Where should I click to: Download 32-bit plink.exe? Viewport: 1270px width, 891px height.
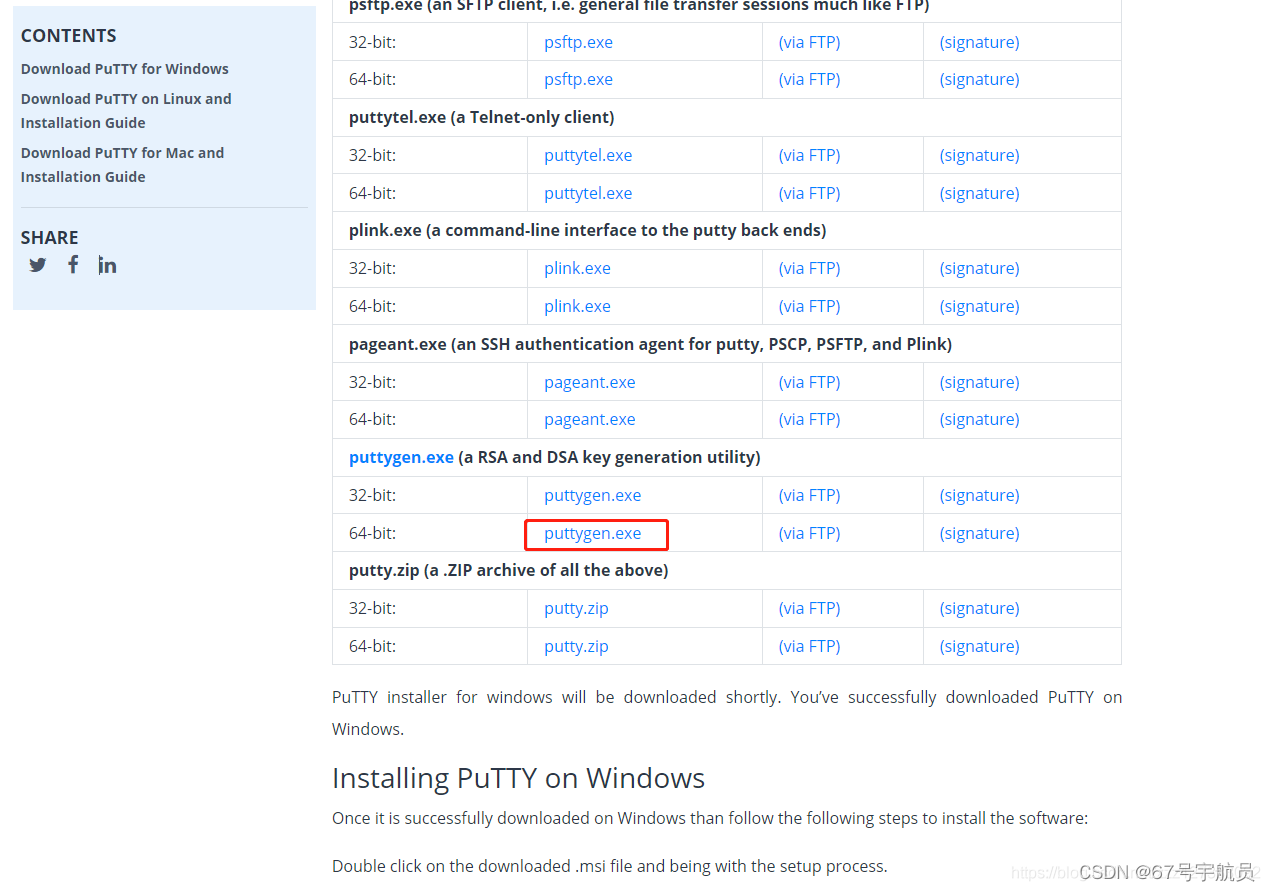point(577,268)
